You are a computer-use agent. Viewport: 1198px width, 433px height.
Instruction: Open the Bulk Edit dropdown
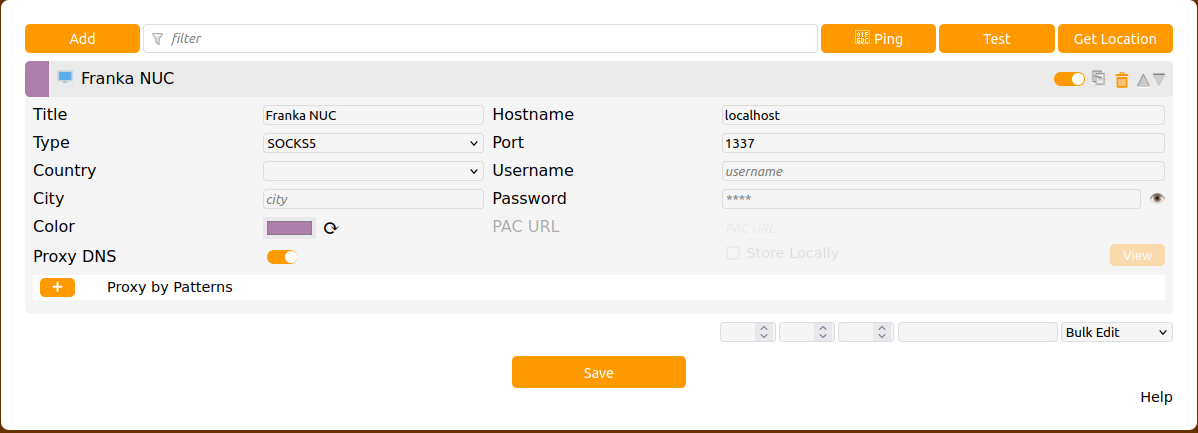tap(1116, 332)
